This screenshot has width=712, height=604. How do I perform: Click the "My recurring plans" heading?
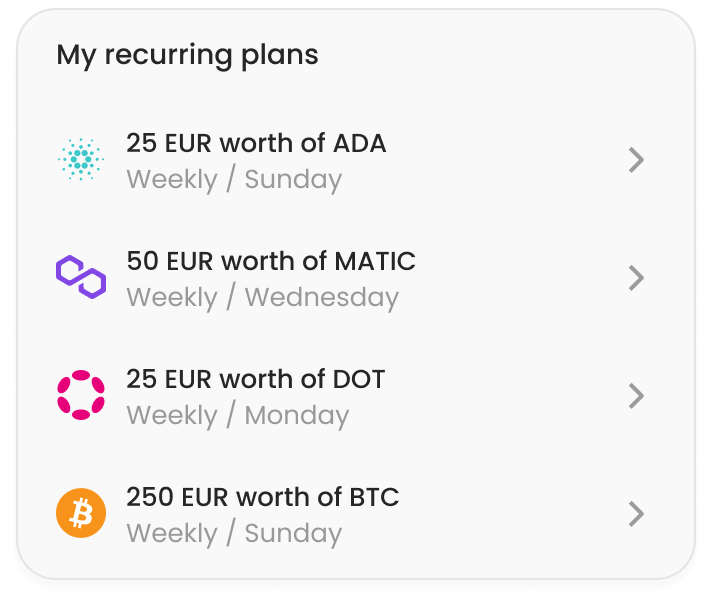point(187,55)
